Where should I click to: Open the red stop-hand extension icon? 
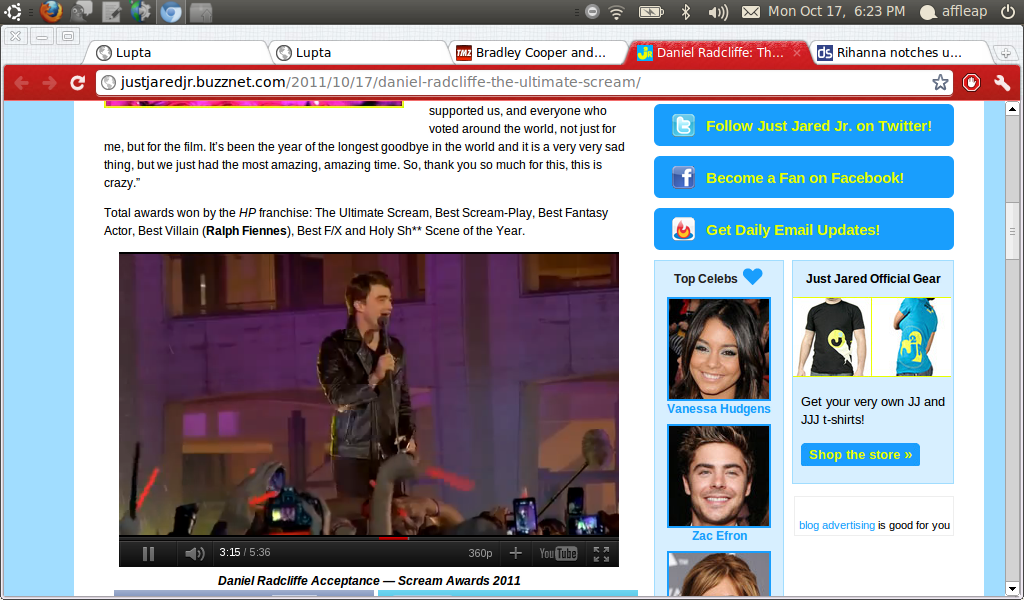click(971, 82)
